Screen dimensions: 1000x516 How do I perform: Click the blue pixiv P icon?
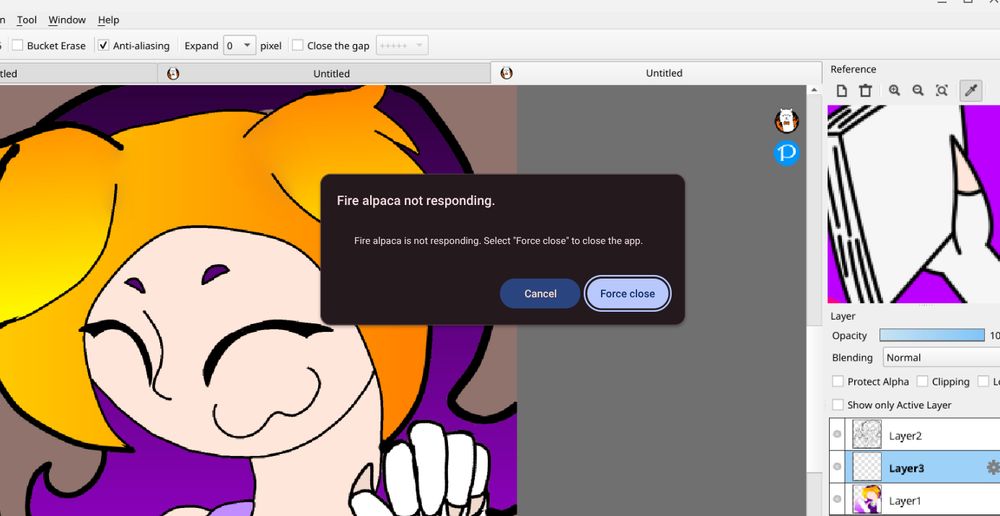(786, 153)
